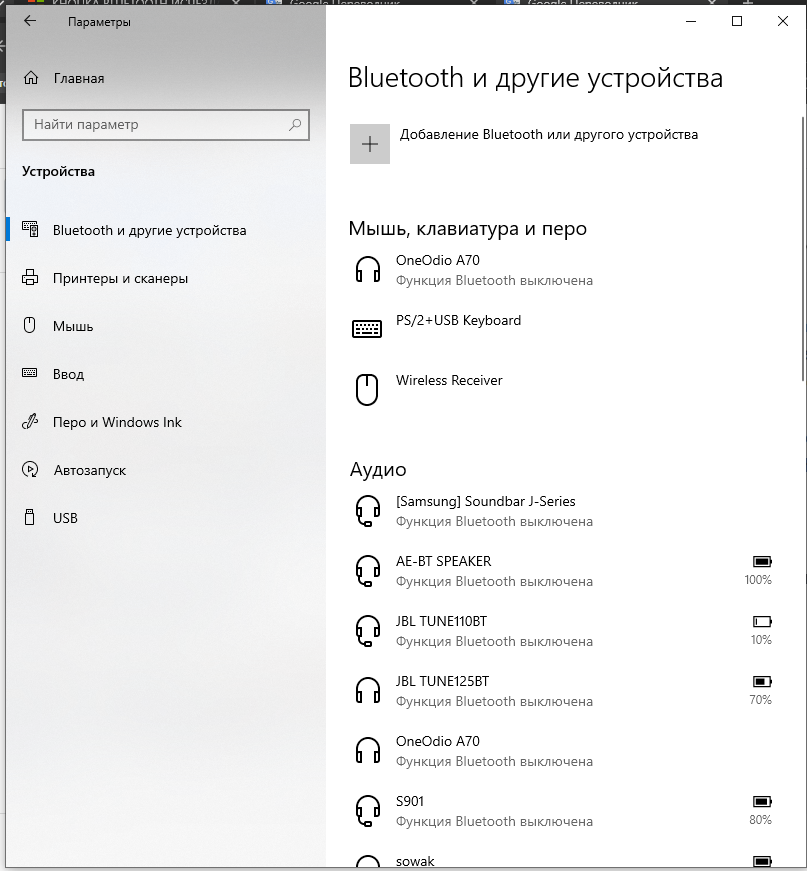This screenshot has width=807, height=871.
Task: Click the PS/2+USB Keyboard device icon
Action: pyautogui.click(x=369, y=328)
